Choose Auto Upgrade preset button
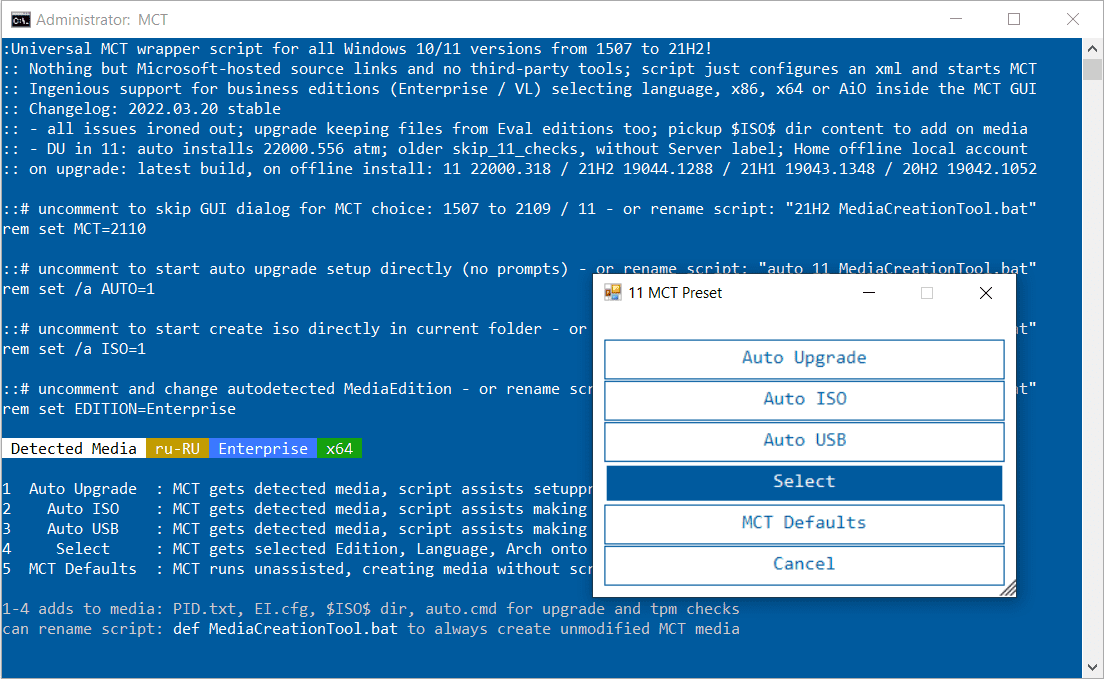 pyautogui.click(x=804, y=359)
